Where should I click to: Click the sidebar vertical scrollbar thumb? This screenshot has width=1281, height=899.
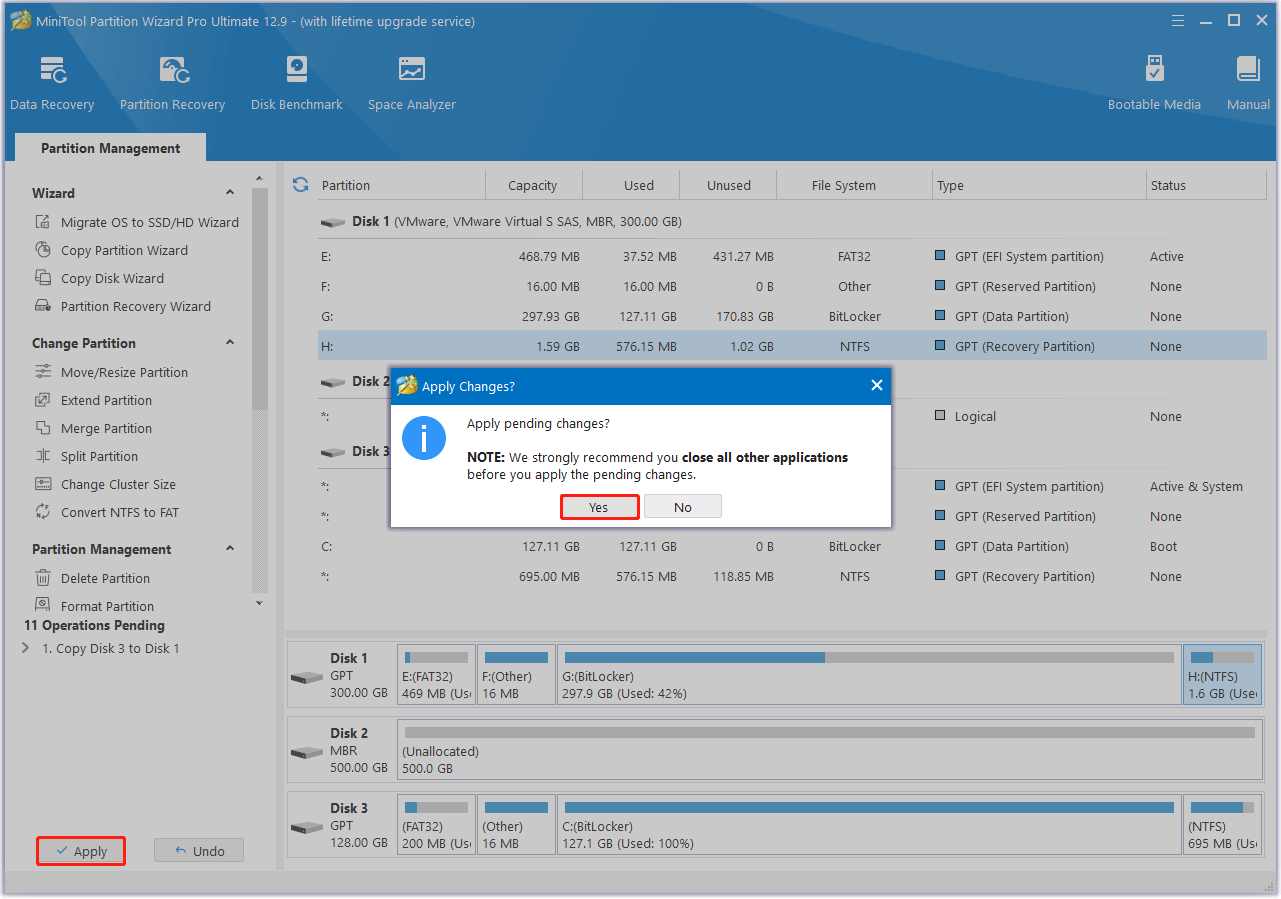pos(260,298)
